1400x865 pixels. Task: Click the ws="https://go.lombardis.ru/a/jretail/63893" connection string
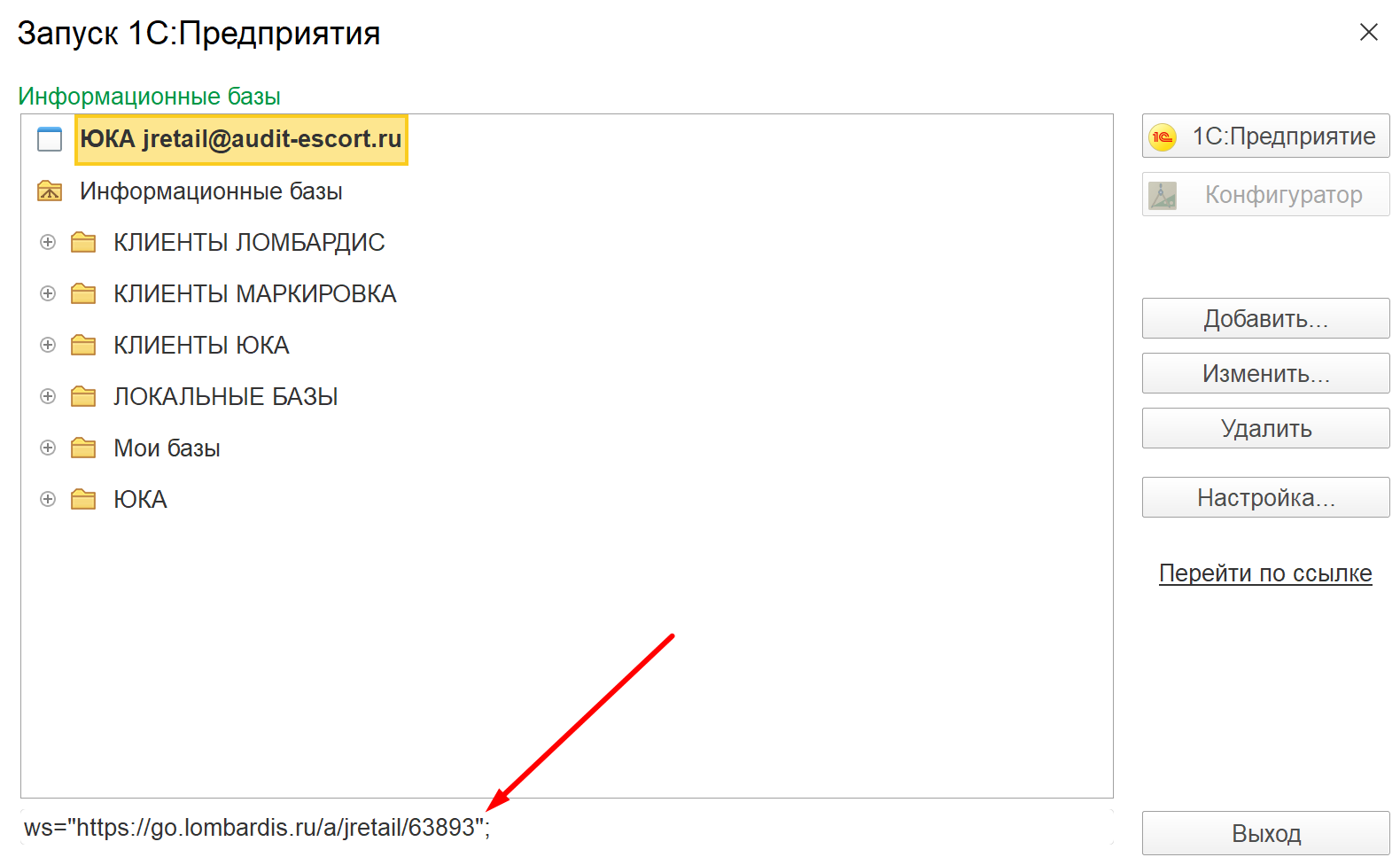[257, 827]
